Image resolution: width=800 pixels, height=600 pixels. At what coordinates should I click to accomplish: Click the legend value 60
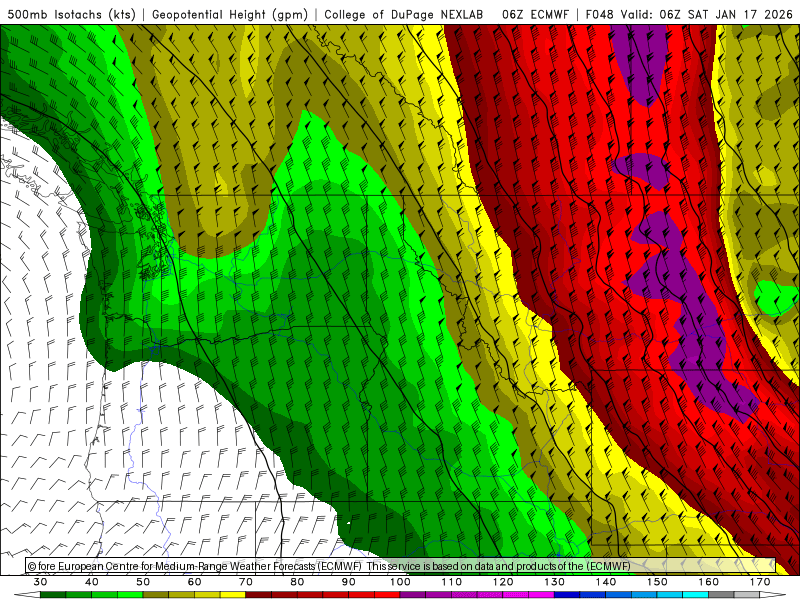pos(194,582)
